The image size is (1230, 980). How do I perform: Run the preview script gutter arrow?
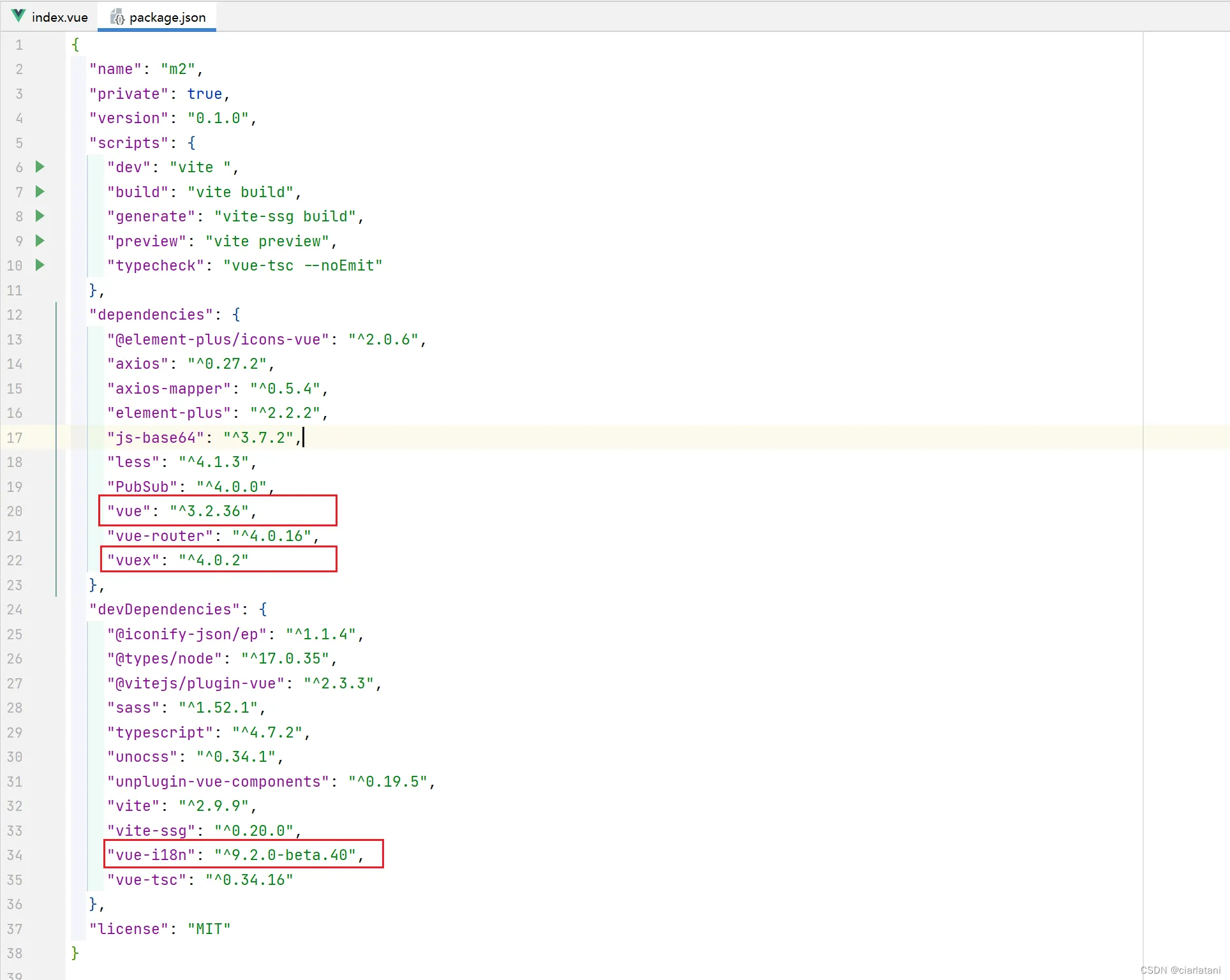tap(40, 241)
